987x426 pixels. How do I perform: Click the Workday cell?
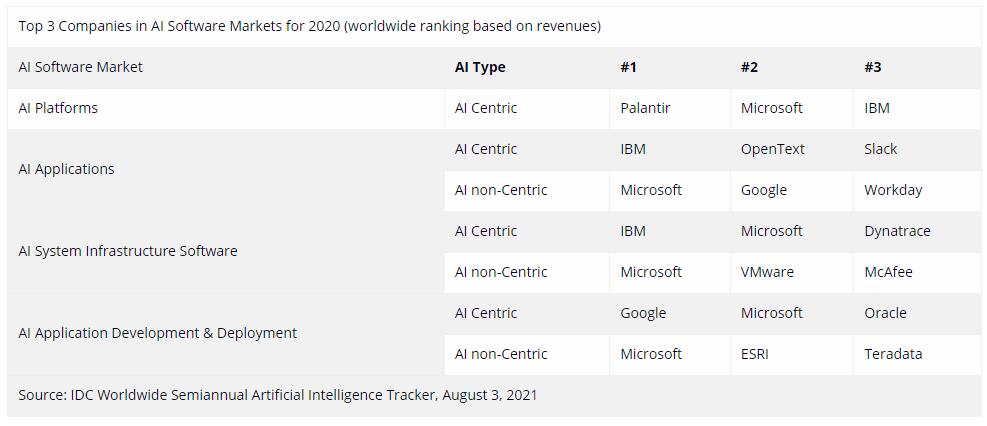click(893, 190)
